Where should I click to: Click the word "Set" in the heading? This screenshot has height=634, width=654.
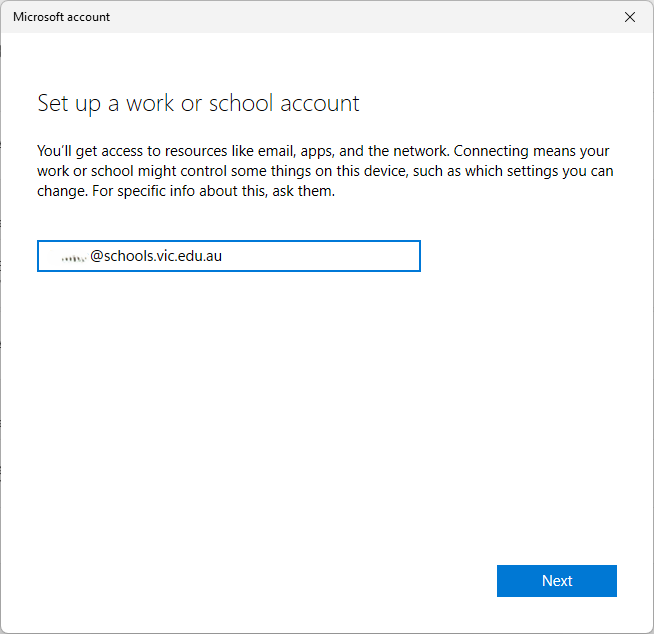click(x=52, y=103)
